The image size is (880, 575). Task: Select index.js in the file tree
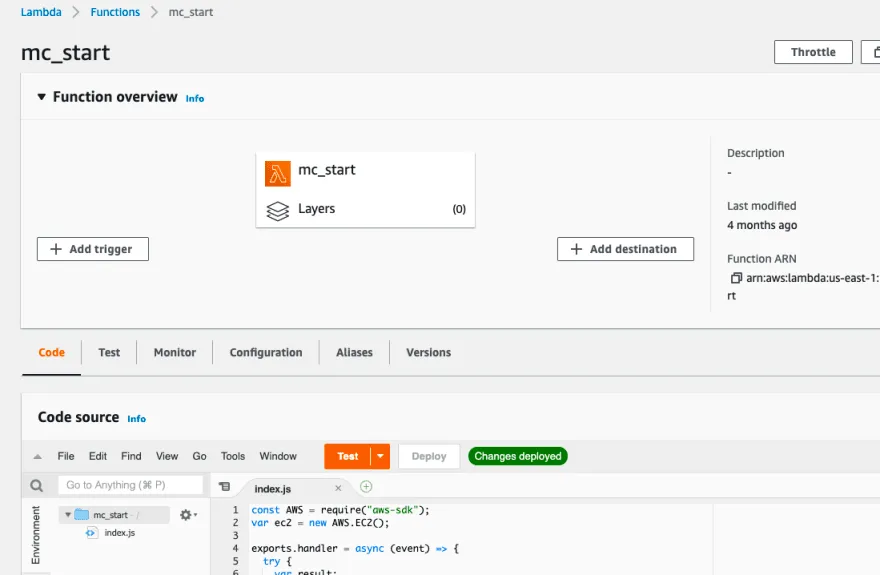(x=120, y=532)
